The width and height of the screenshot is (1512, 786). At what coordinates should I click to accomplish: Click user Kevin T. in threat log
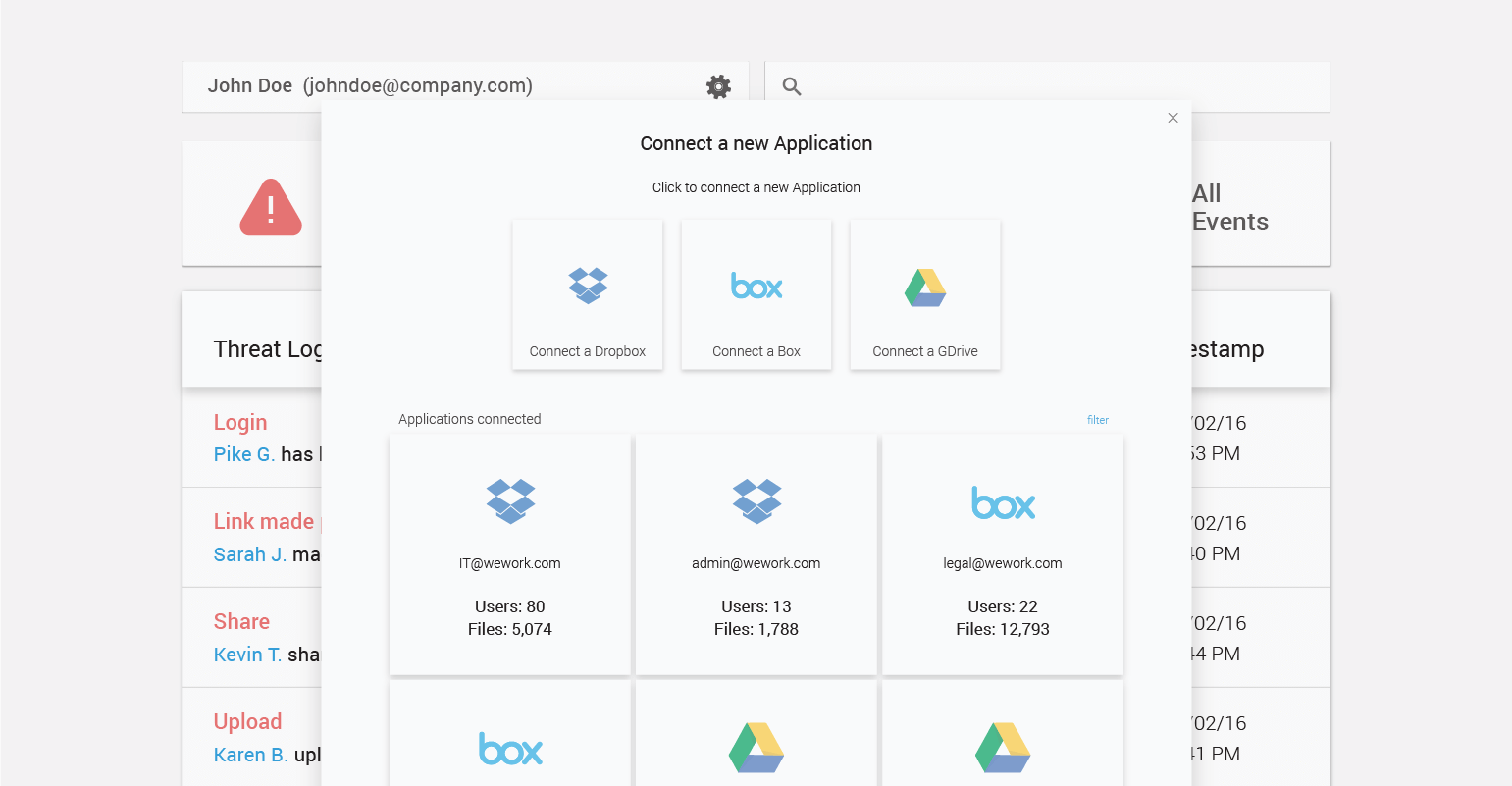[x=247, y=655]
